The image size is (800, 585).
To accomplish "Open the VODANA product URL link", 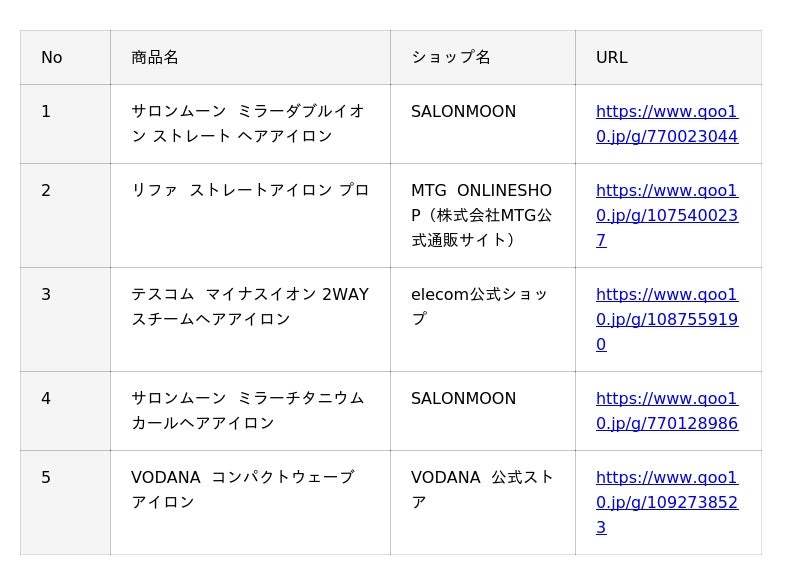I will (666, 502).
